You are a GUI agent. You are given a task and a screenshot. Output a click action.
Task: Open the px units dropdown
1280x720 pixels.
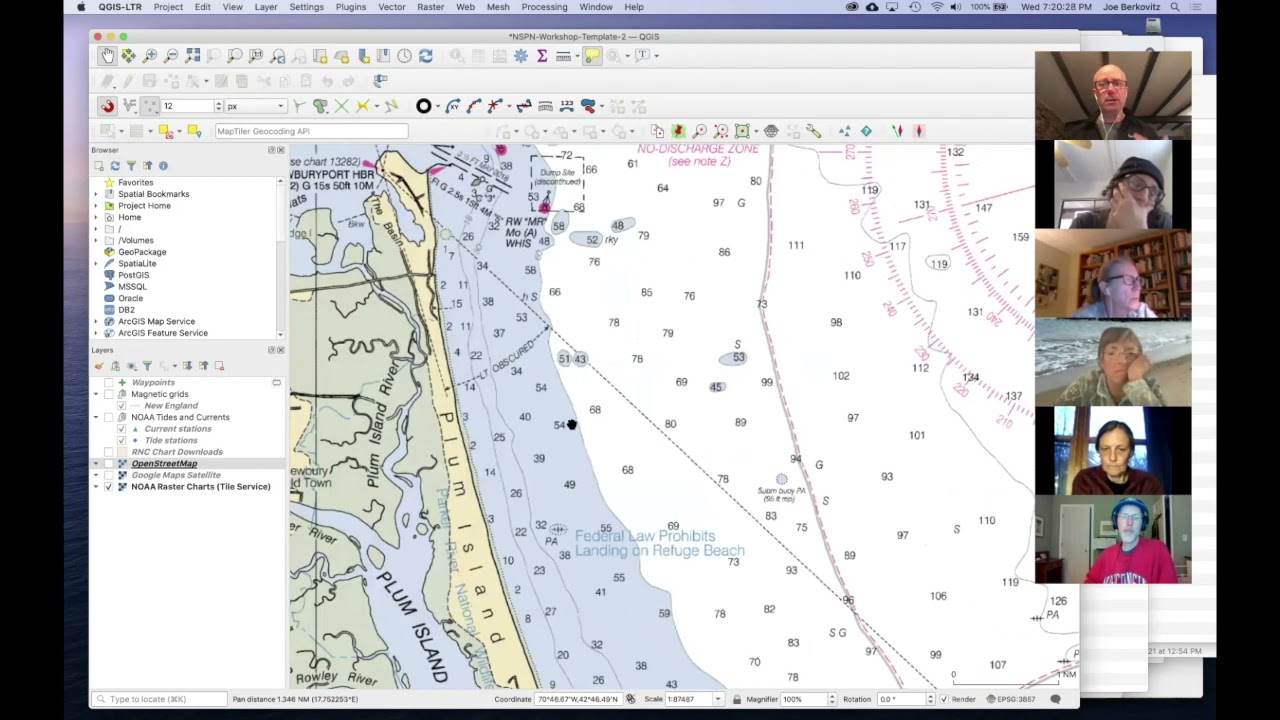pyautogui.click(x=256, y=106)
